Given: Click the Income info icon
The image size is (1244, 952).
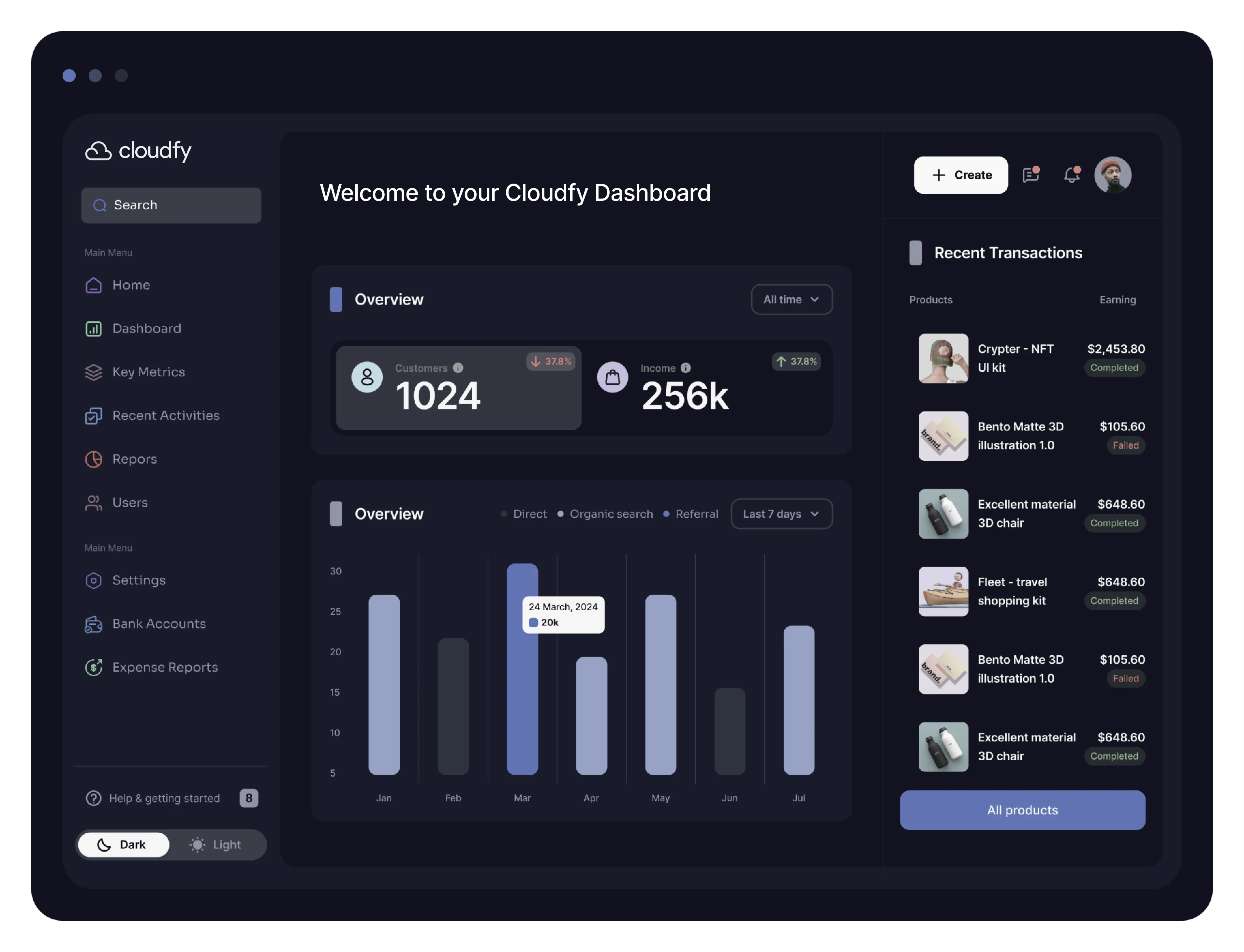Looking at the screenshot, I should (686, 368).
